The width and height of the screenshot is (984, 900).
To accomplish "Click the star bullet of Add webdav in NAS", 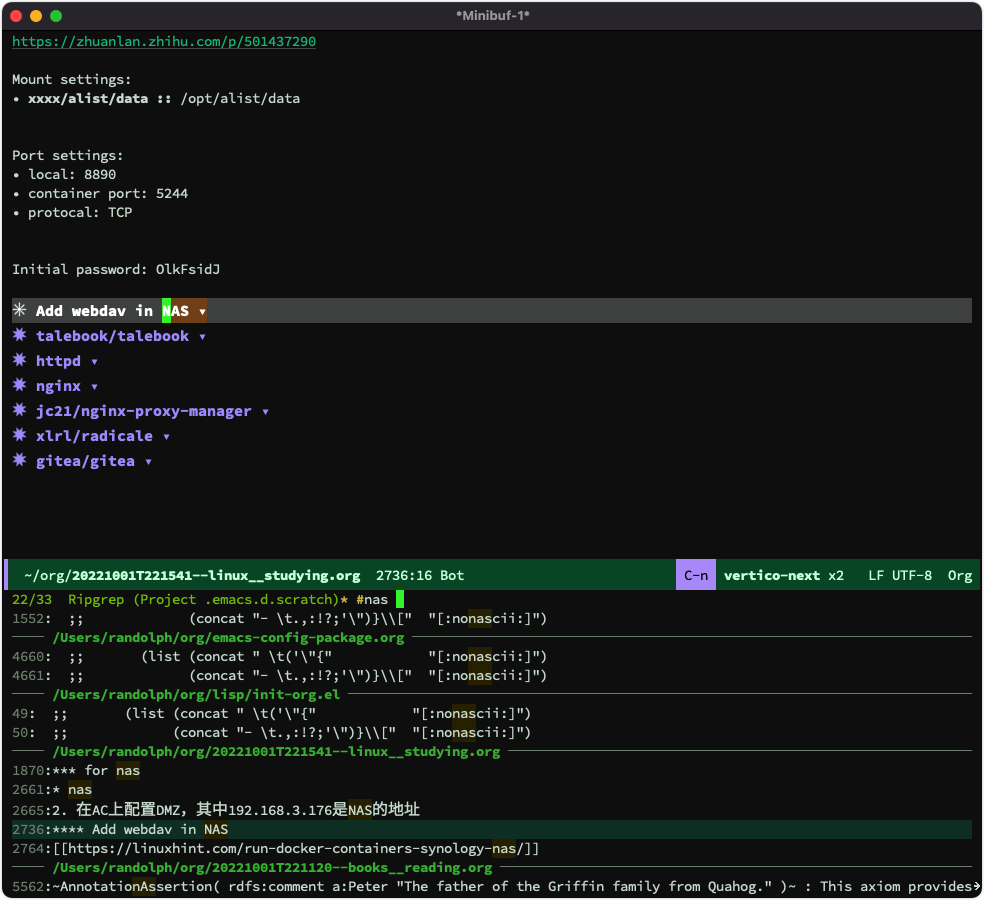I will pos(19,310).
